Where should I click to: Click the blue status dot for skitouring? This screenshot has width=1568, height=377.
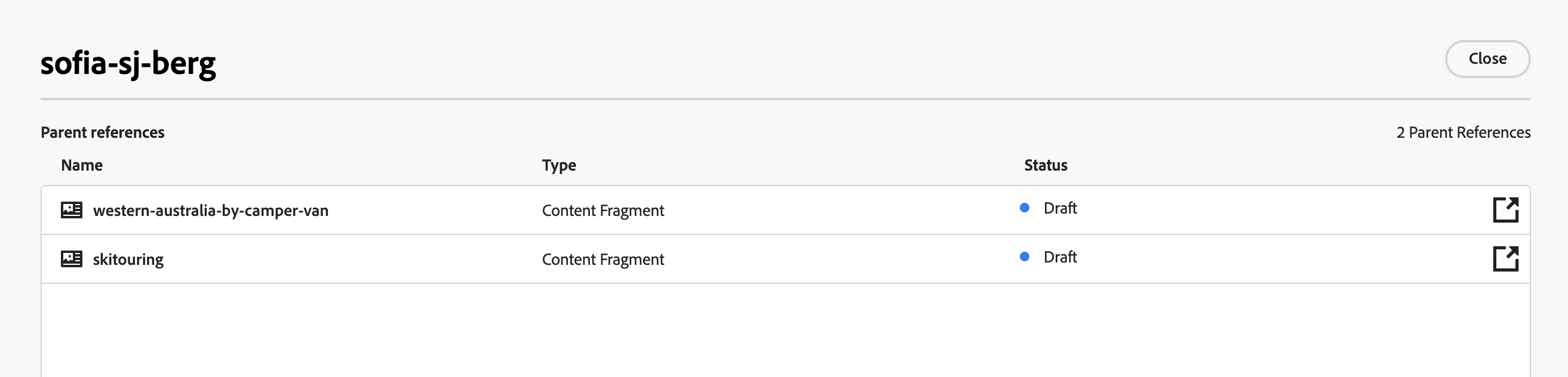(x=1025, y=257)
